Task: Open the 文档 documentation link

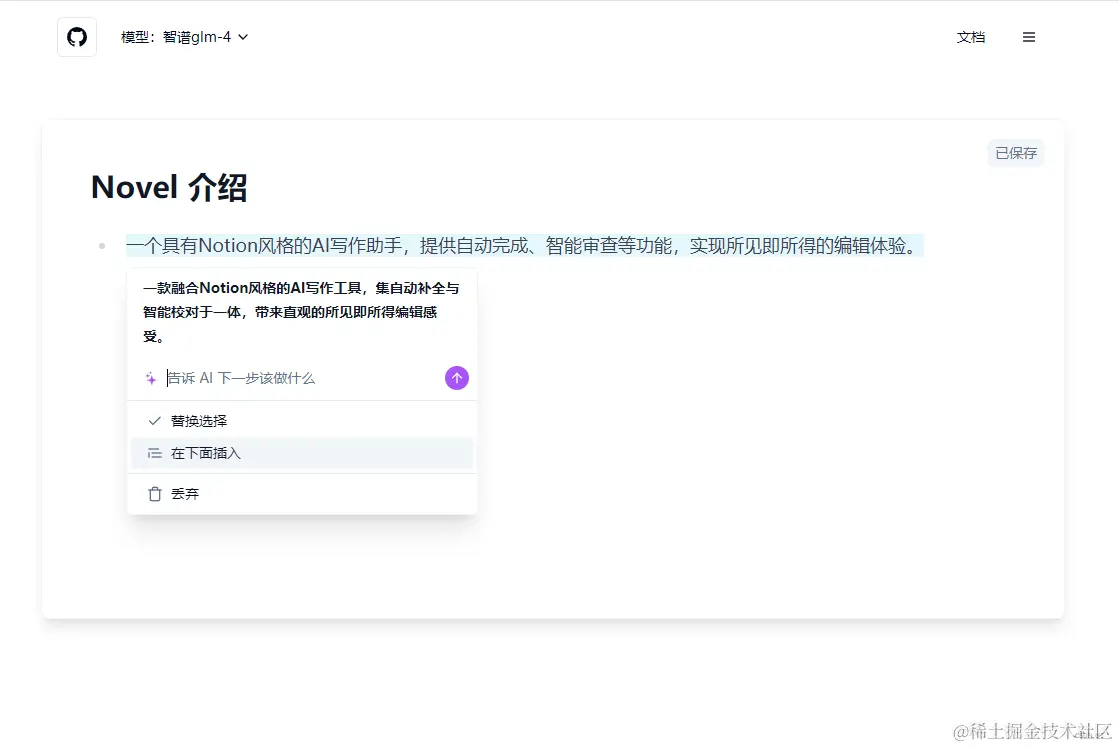Action: pyautogui.click(x=970, y=36)
